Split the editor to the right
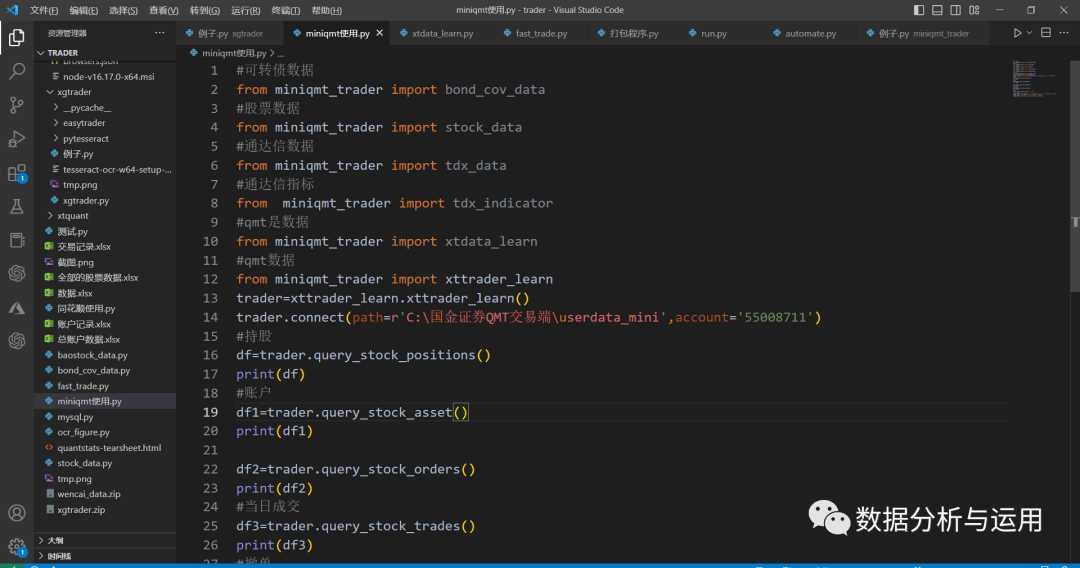Image resolution: width=1080 pixels, height=568 pixels. tap(1046, 33)
